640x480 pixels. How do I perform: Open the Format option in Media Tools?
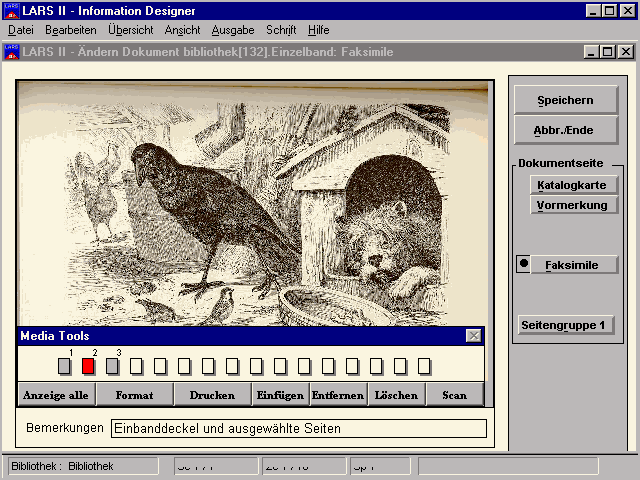[x=135, y=395]
